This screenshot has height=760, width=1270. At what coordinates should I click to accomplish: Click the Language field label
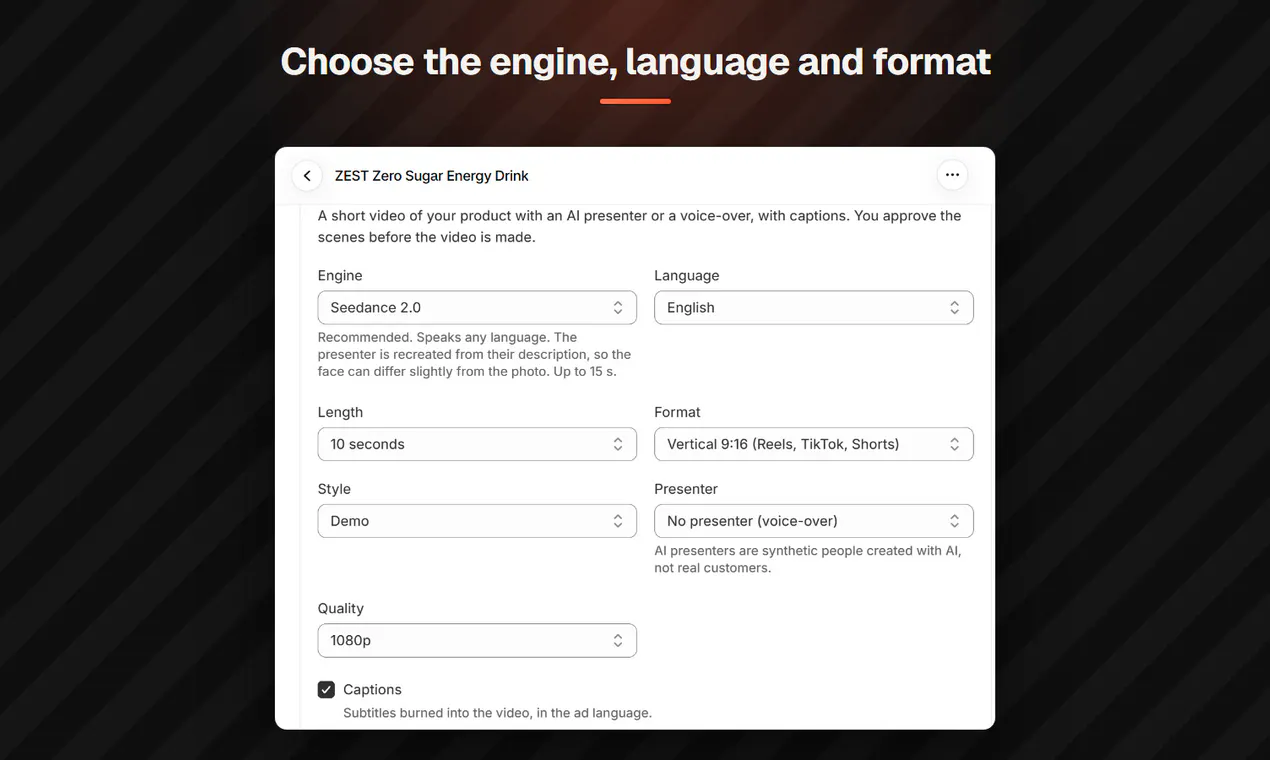(x=686, y=276)
